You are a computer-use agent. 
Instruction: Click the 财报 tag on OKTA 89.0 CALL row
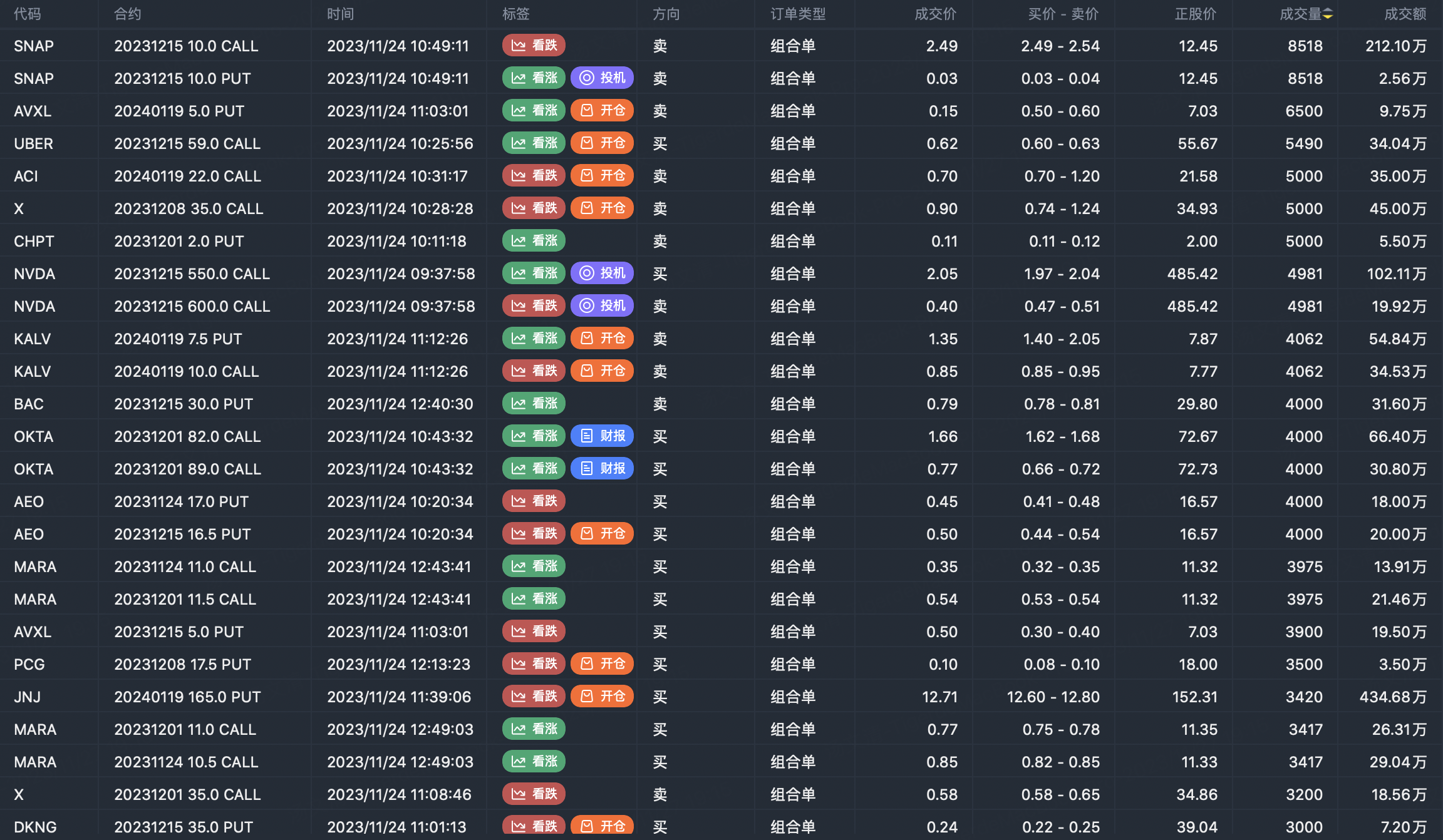click(602, 469)
